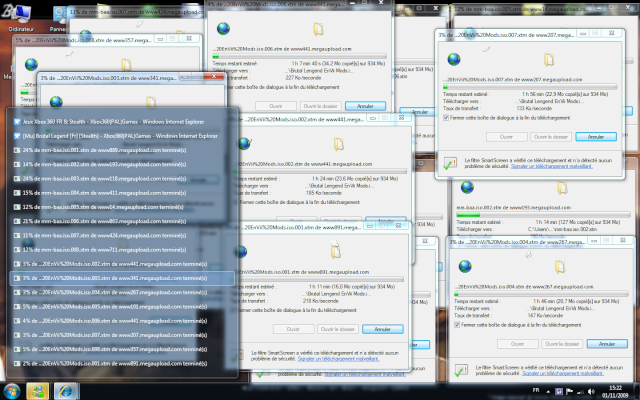Click 'Signaler un téléchargement malveillant' in www891 dialog
Image resolution: width=640 pixels, height=400 pixels.
339,359
